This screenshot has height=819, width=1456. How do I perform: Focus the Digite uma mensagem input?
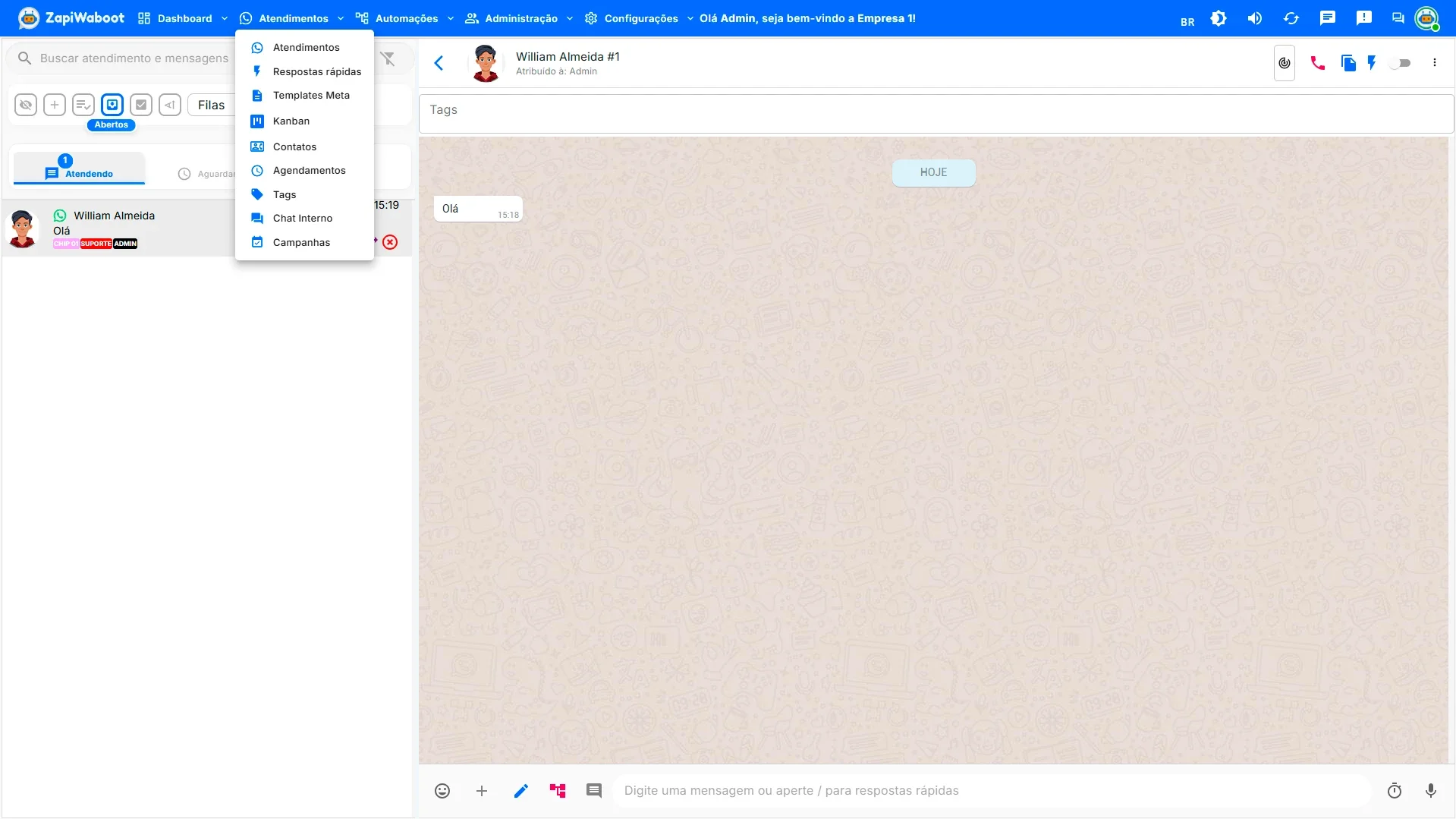pos(992,791)
